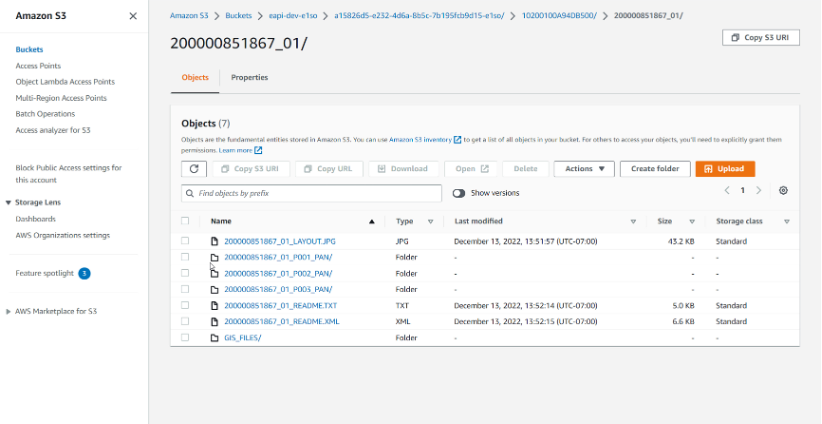Click top-right Copy S3 URI button
The height and width of the screenshot is (424, 822).
click(x=761, y=38)
